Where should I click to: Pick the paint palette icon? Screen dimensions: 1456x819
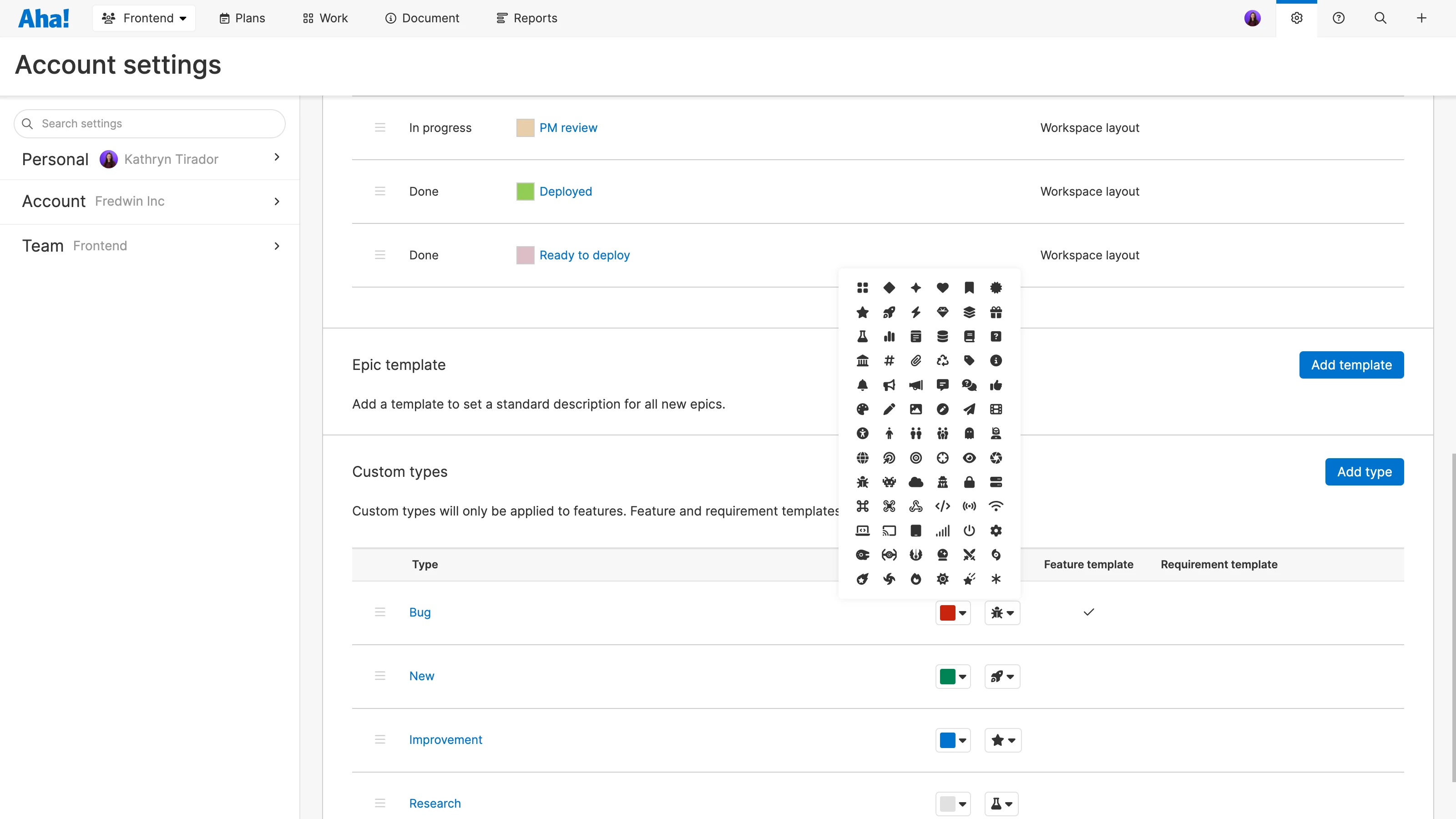[863, 409]
